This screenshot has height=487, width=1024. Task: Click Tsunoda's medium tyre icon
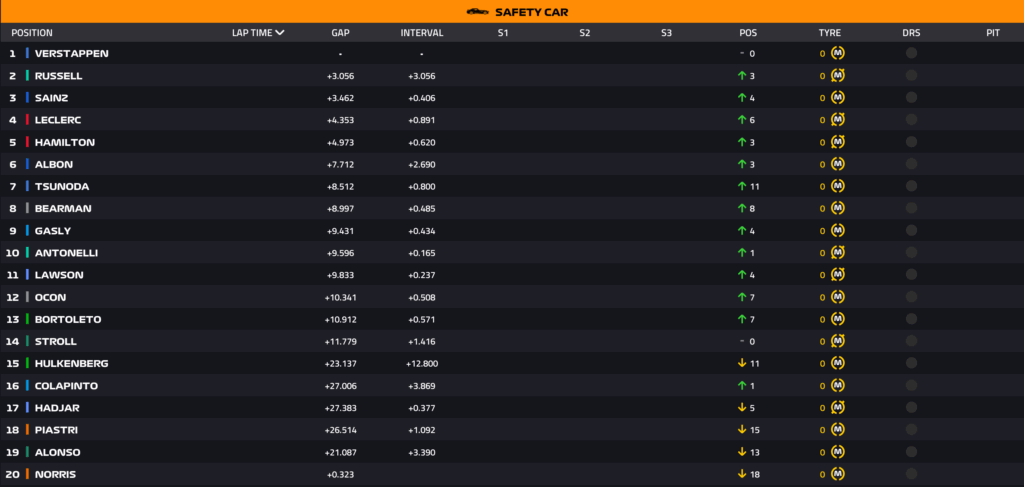837,187
